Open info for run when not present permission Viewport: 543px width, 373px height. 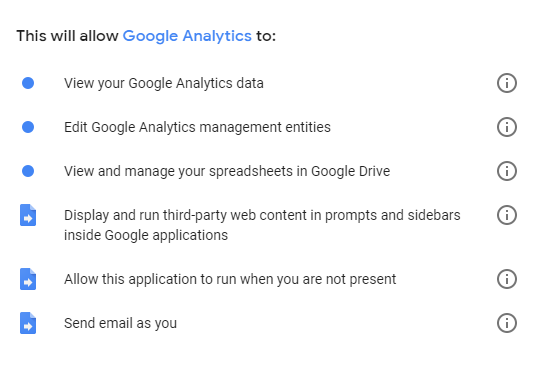point(507,279)
